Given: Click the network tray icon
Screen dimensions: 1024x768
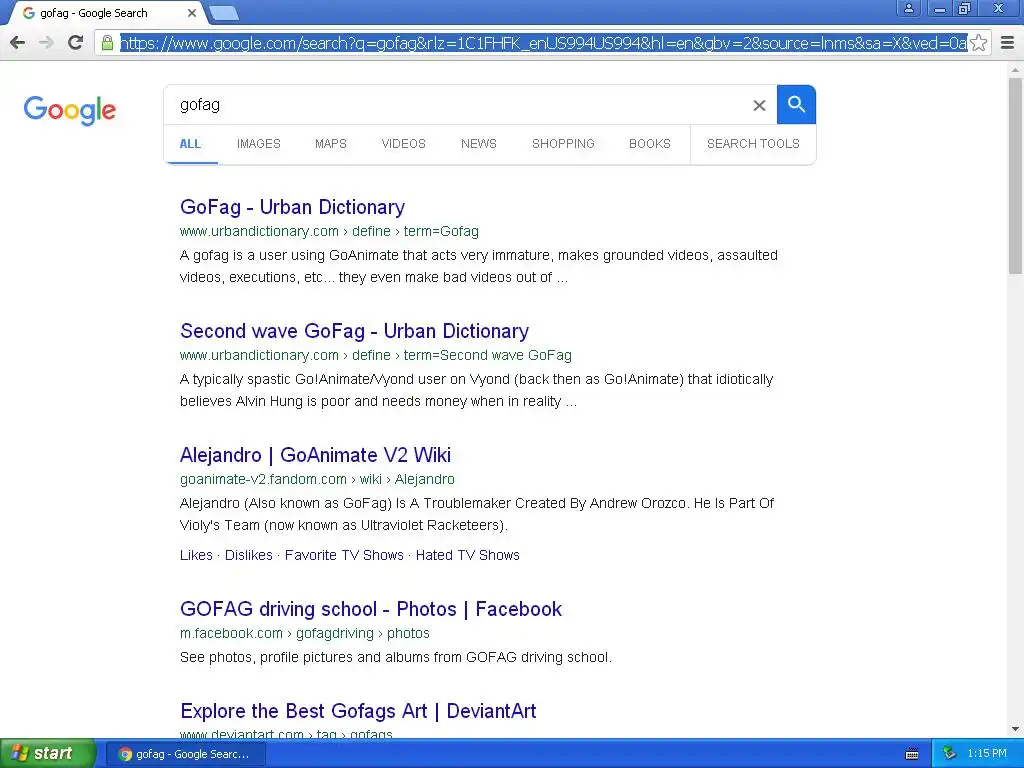Looking at the screenshot, I should [950, 754].
